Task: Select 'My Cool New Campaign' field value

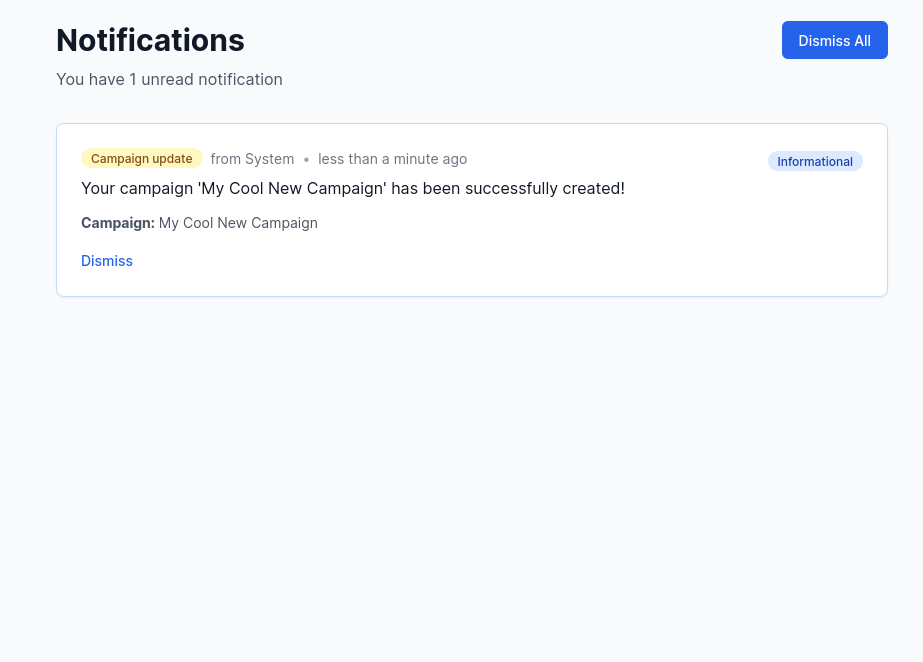Action: point(238,223)
